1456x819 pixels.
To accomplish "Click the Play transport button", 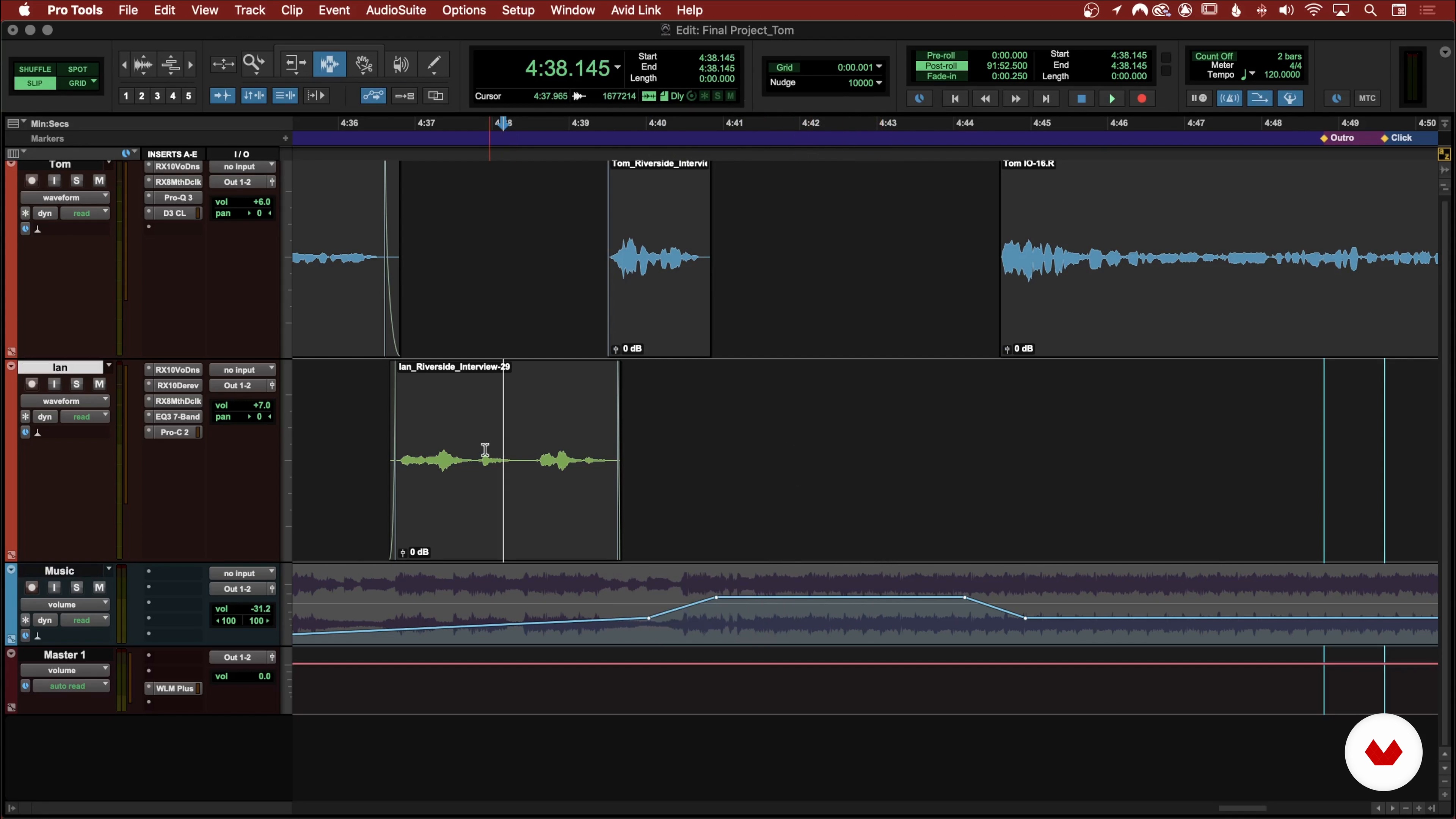I will [x=1112, y=98].
